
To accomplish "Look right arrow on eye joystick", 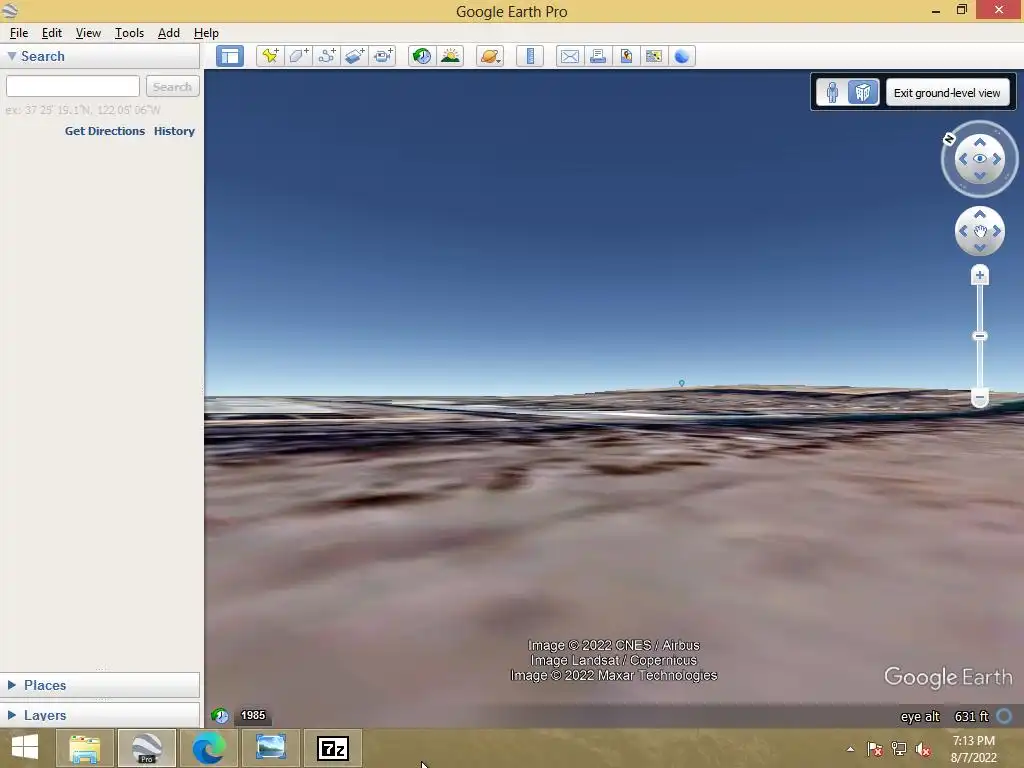I will 997,159.
